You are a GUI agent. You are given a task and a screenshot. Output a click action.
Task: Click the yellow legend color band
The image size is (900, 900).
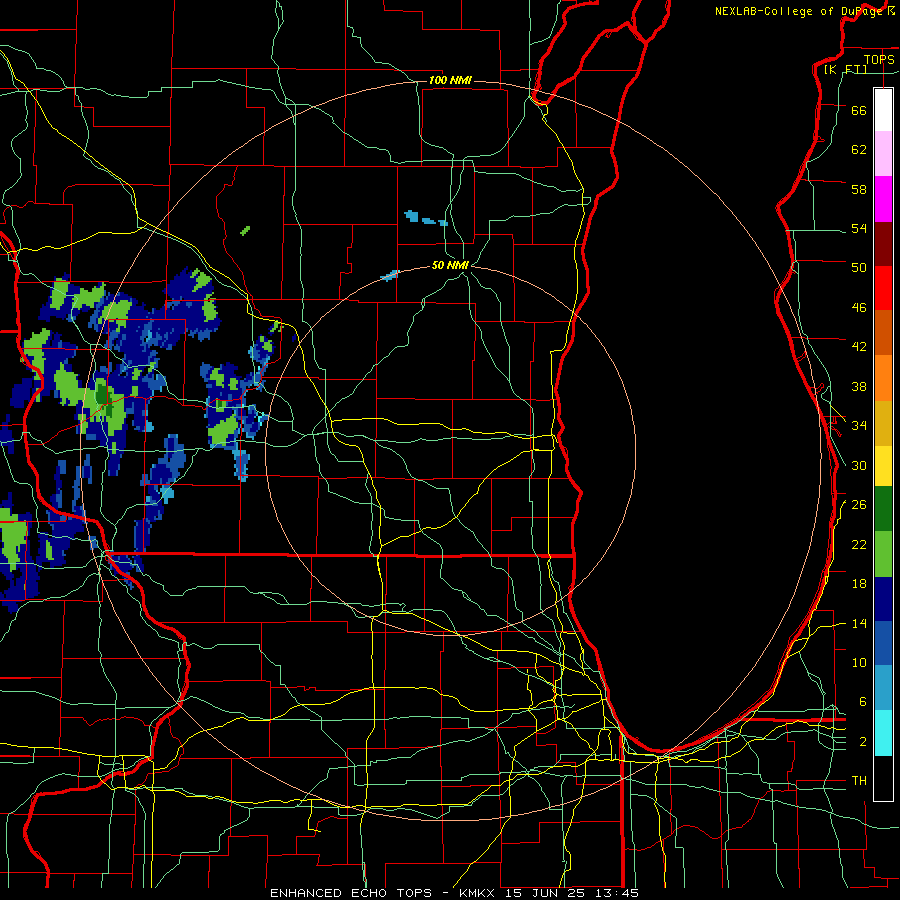pyautogui.click(x=883, y=465)
